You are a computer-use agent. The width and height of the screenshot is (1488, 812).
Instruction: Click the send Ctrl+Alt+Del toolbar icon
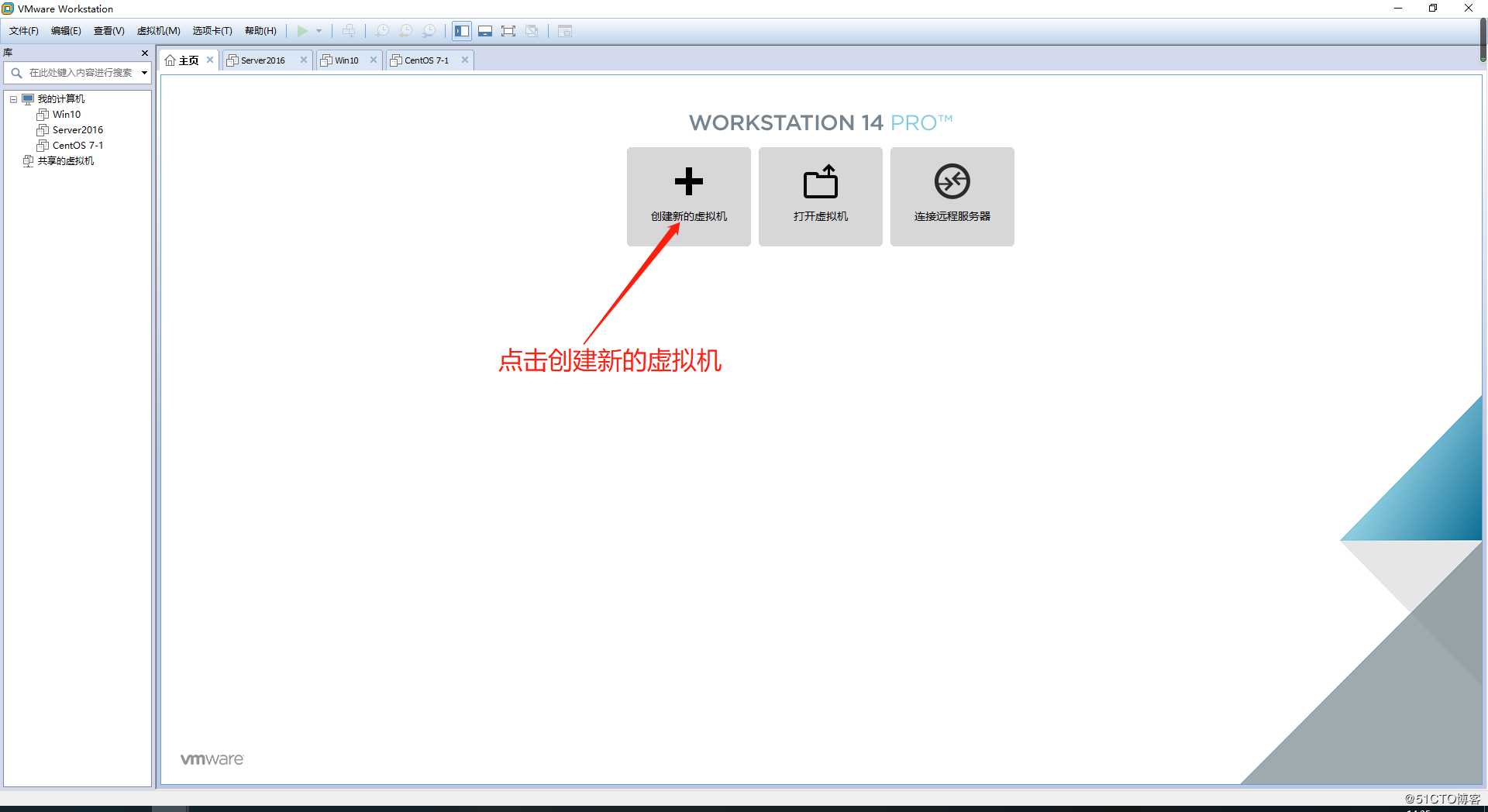(x=349, y=31)
